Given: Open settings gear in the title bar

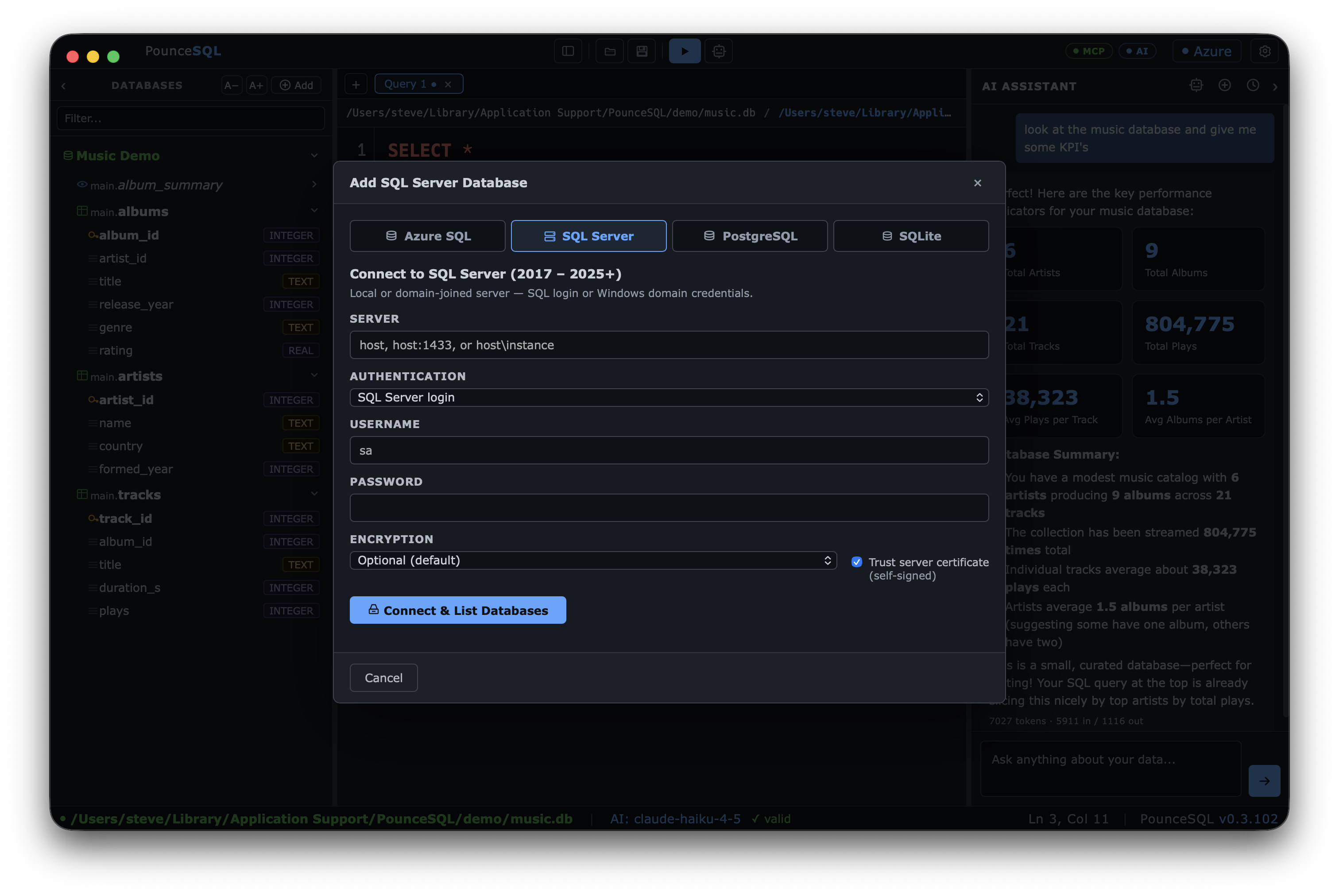Looking at the screenshot, I should 1265,51.
